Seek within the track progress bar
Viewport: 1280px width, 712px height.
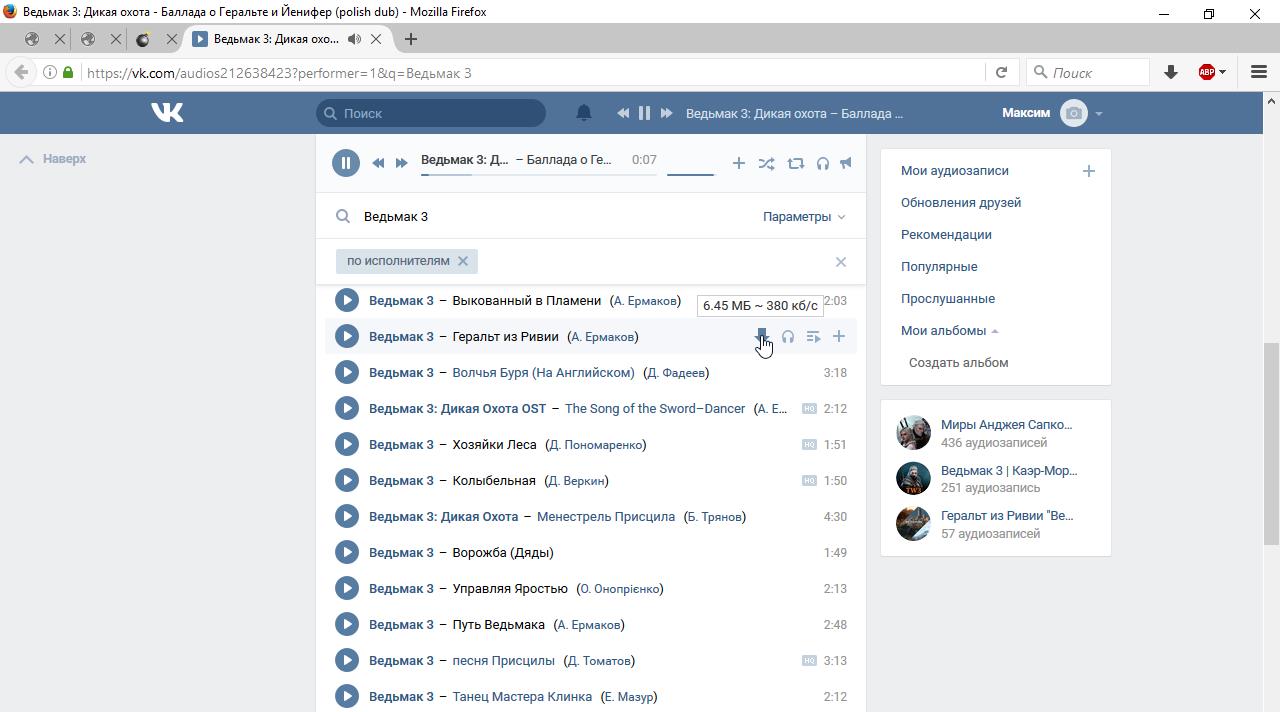[539, 174]
